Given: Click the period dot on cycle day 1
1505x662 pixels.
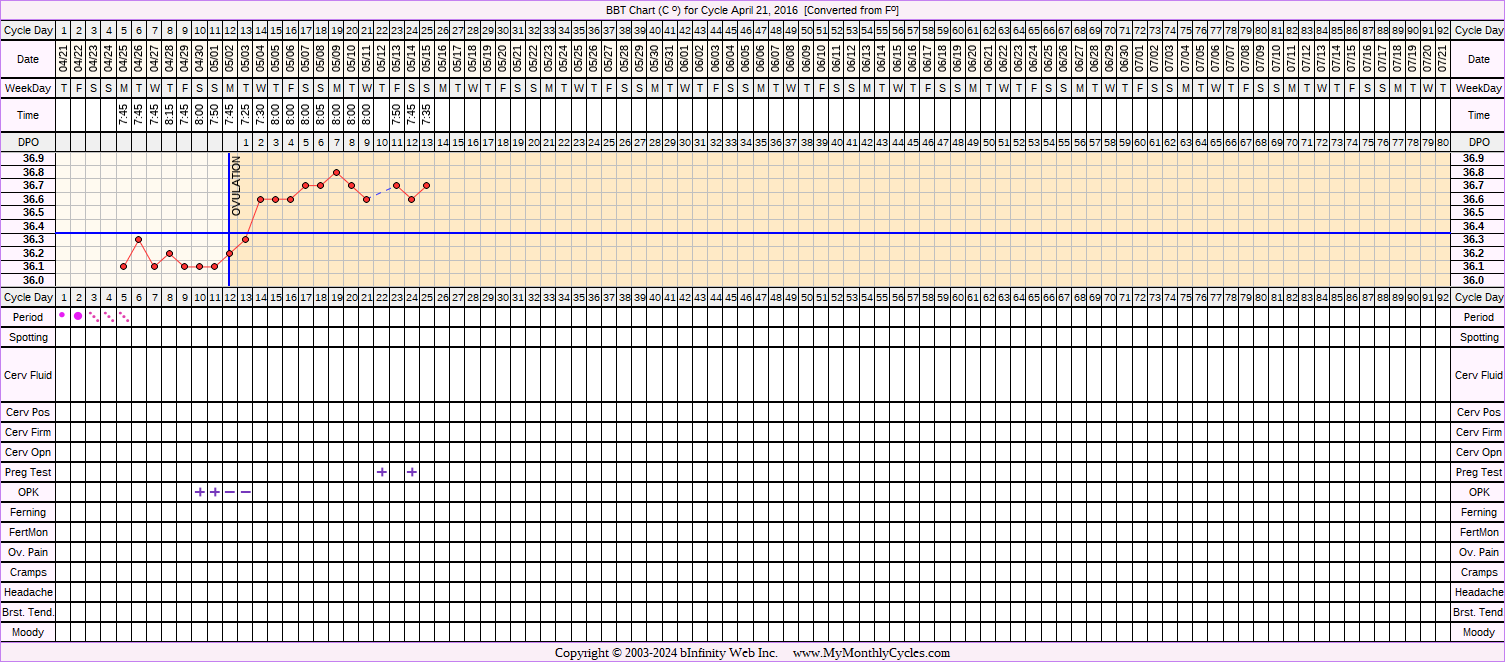Looking at the screenshot, I should (62, 315).
